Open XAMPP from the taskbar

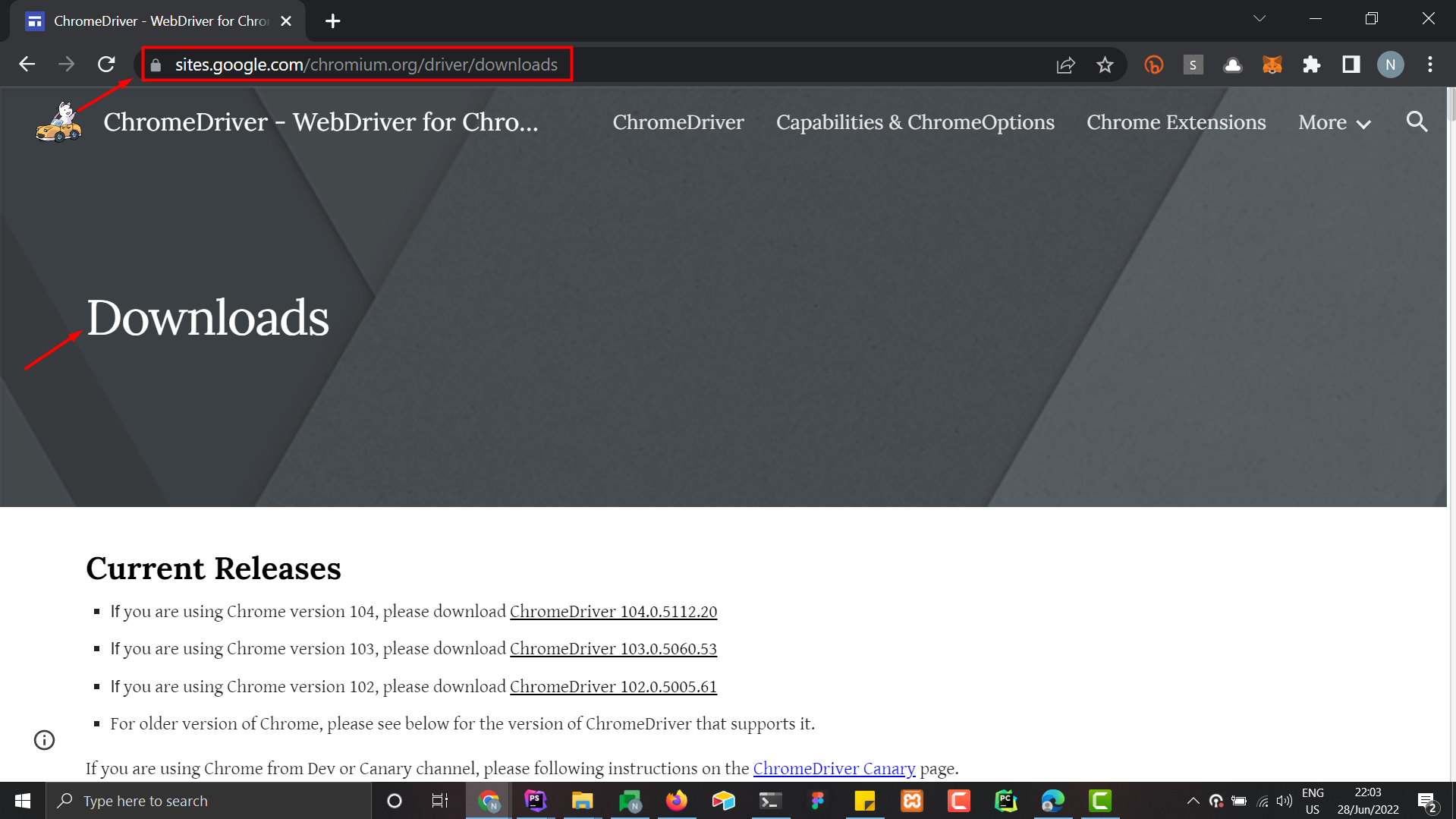912,801
